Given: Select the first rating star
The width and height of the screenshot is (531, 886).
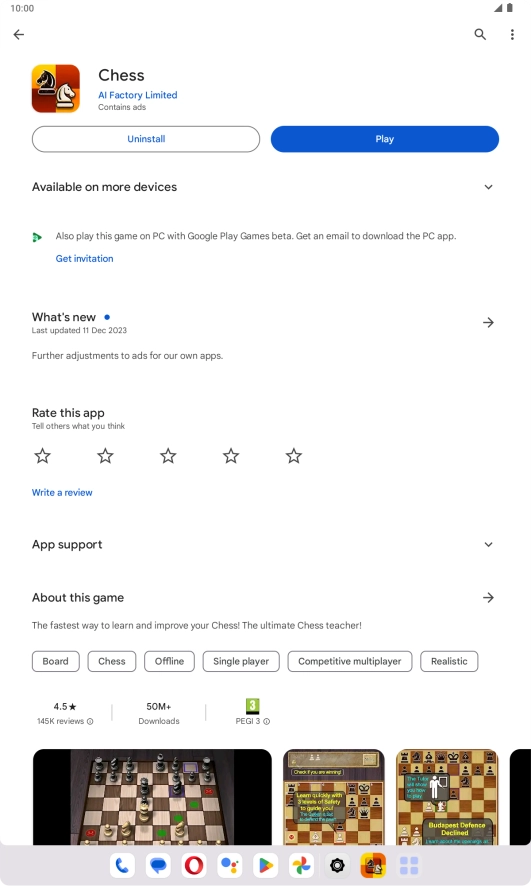Looking at the screenshot, I should [x=43, y=455].
